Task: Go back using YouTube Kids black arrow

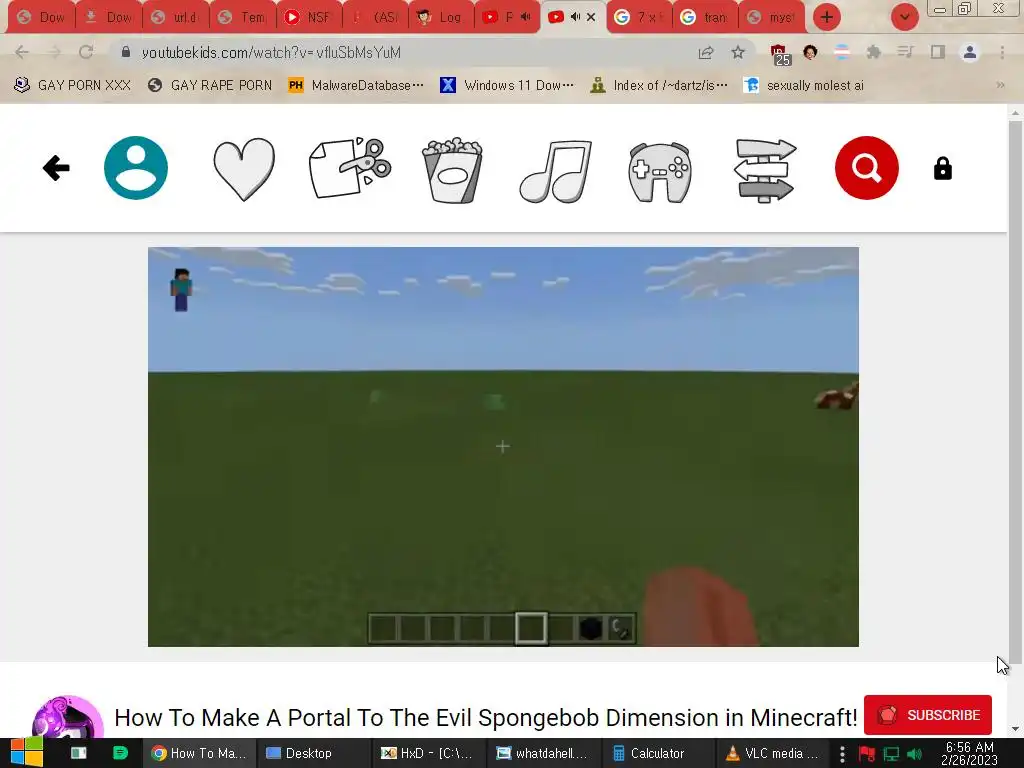Action: pos(56,168)
